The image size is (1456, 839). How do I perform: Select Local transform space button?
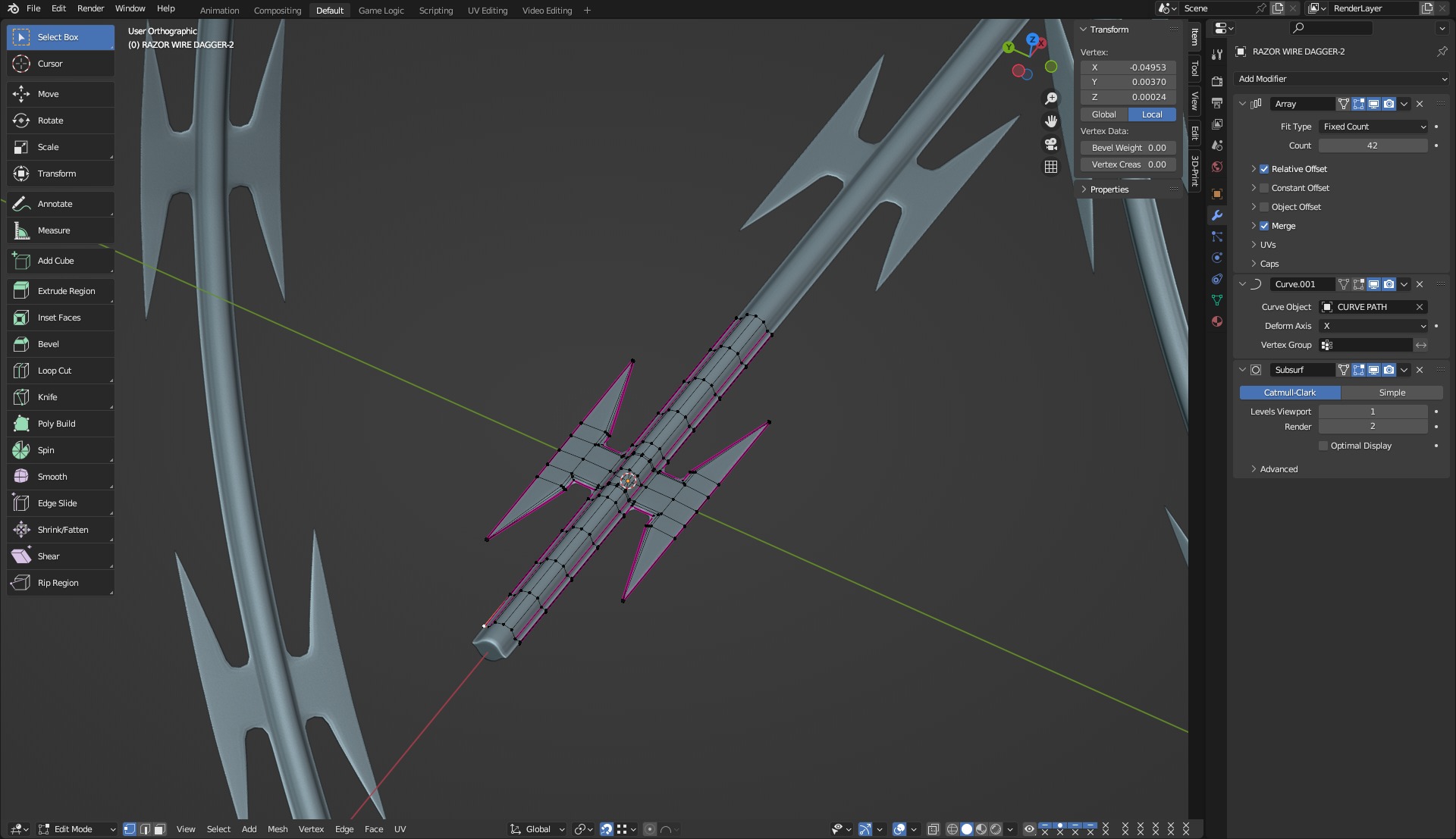click(x=1152, y=114)
